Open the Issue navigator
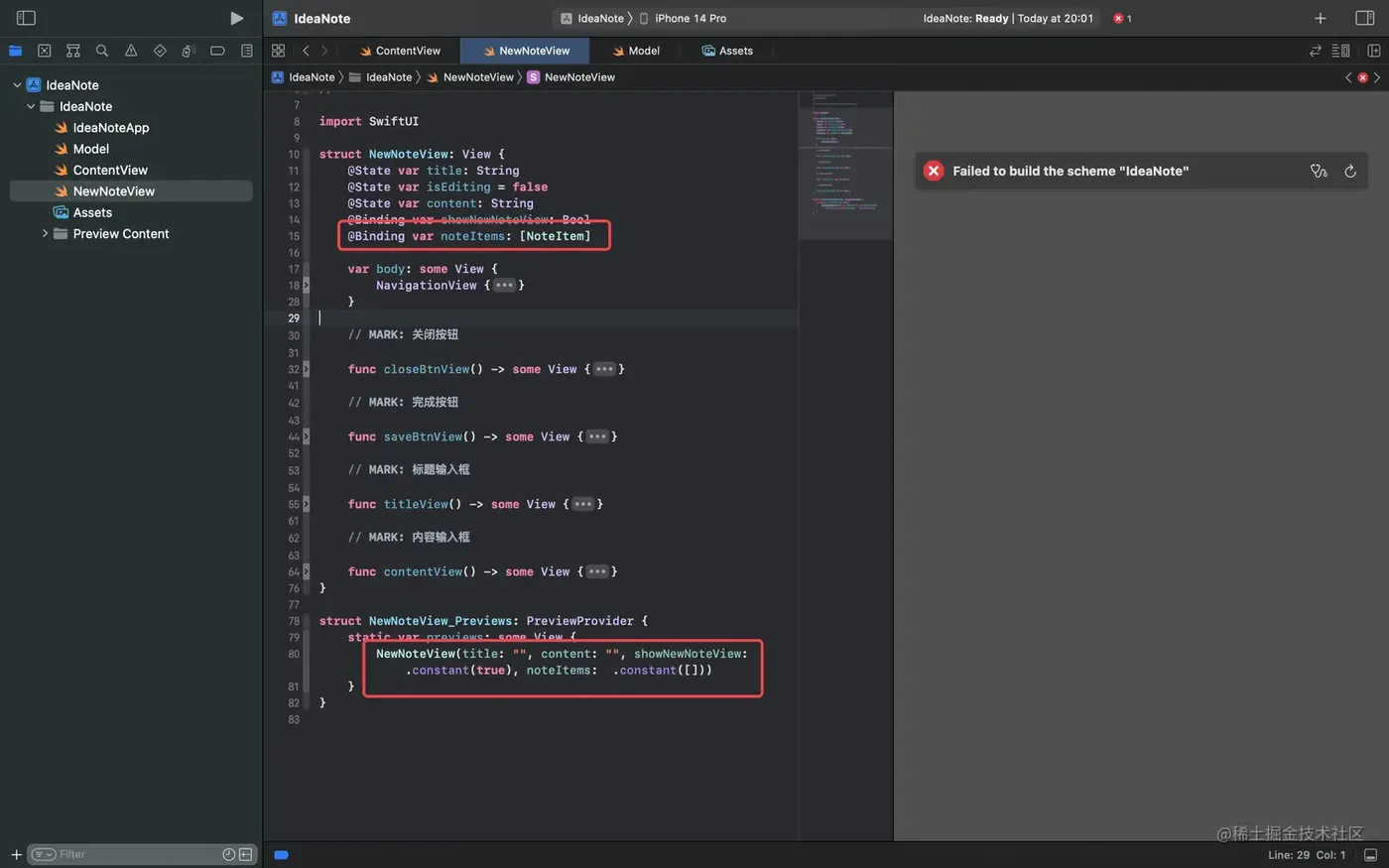 click(x=130, y=51)
